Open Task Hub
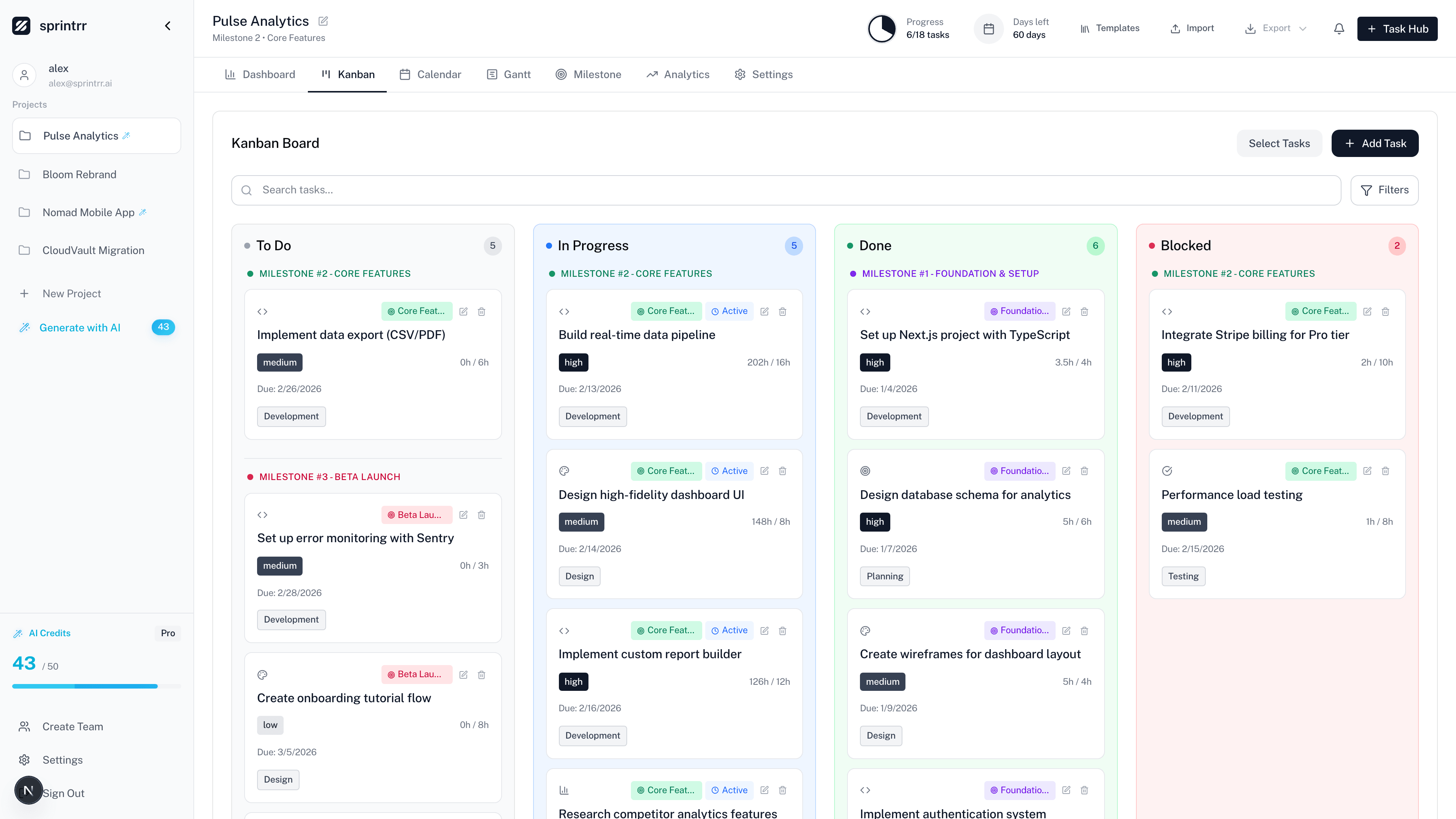The image size is (1456, 819). point(1397,28)
